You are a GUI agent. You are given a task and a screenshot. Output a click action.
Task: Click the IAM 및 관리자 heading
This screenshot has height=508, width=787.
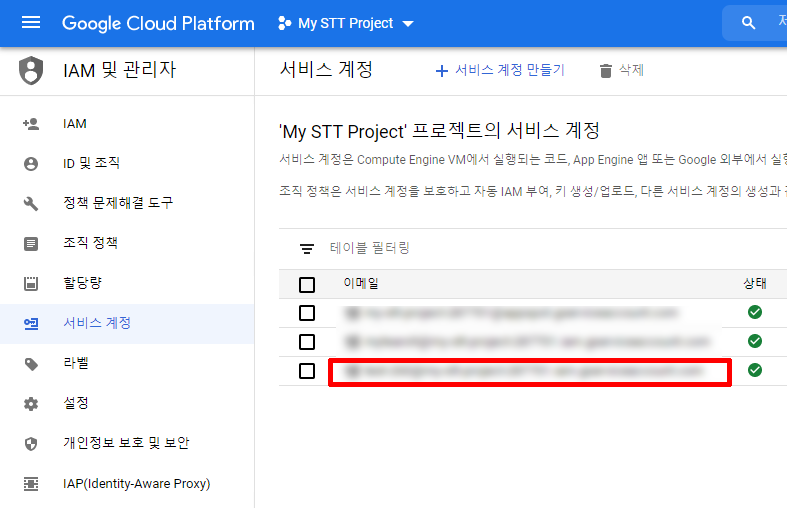pos(119,70)
